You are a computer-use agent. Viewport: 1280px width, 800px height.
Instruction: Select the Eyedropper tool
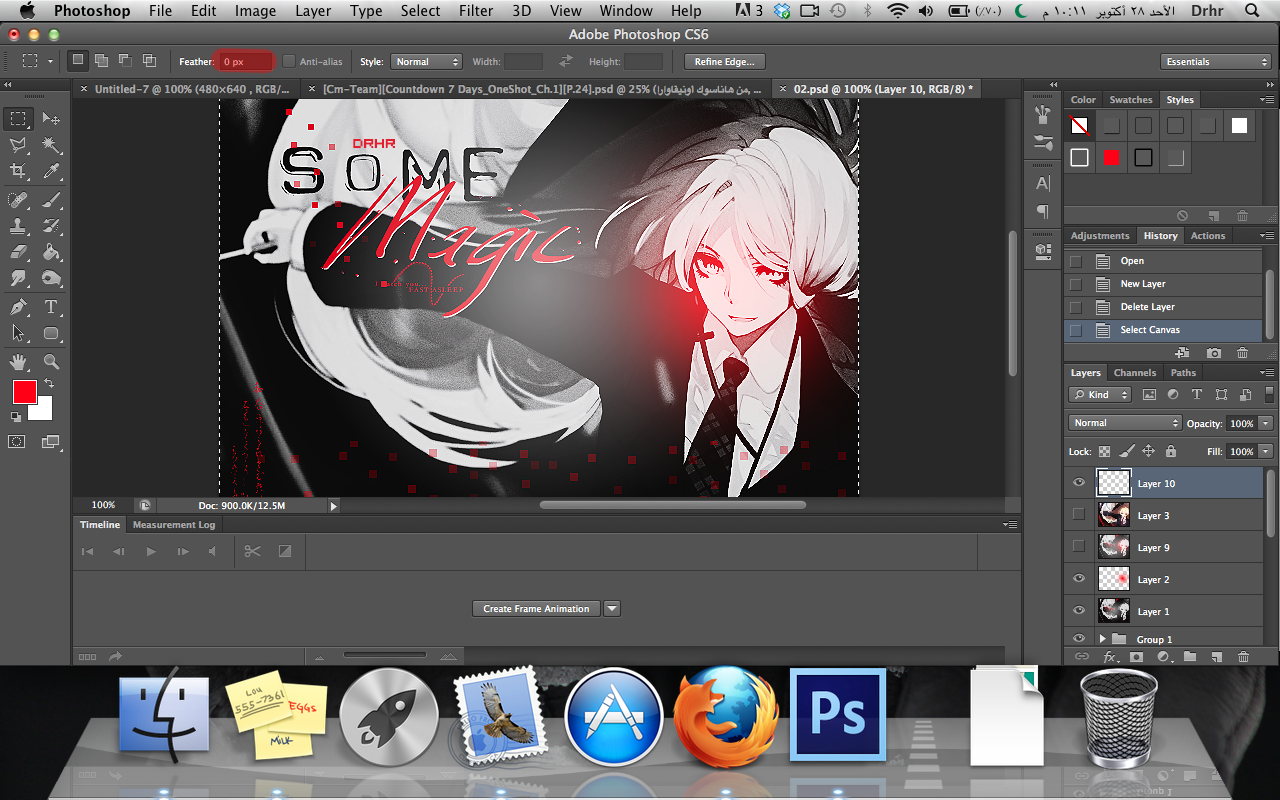click(x=52, y=172)
